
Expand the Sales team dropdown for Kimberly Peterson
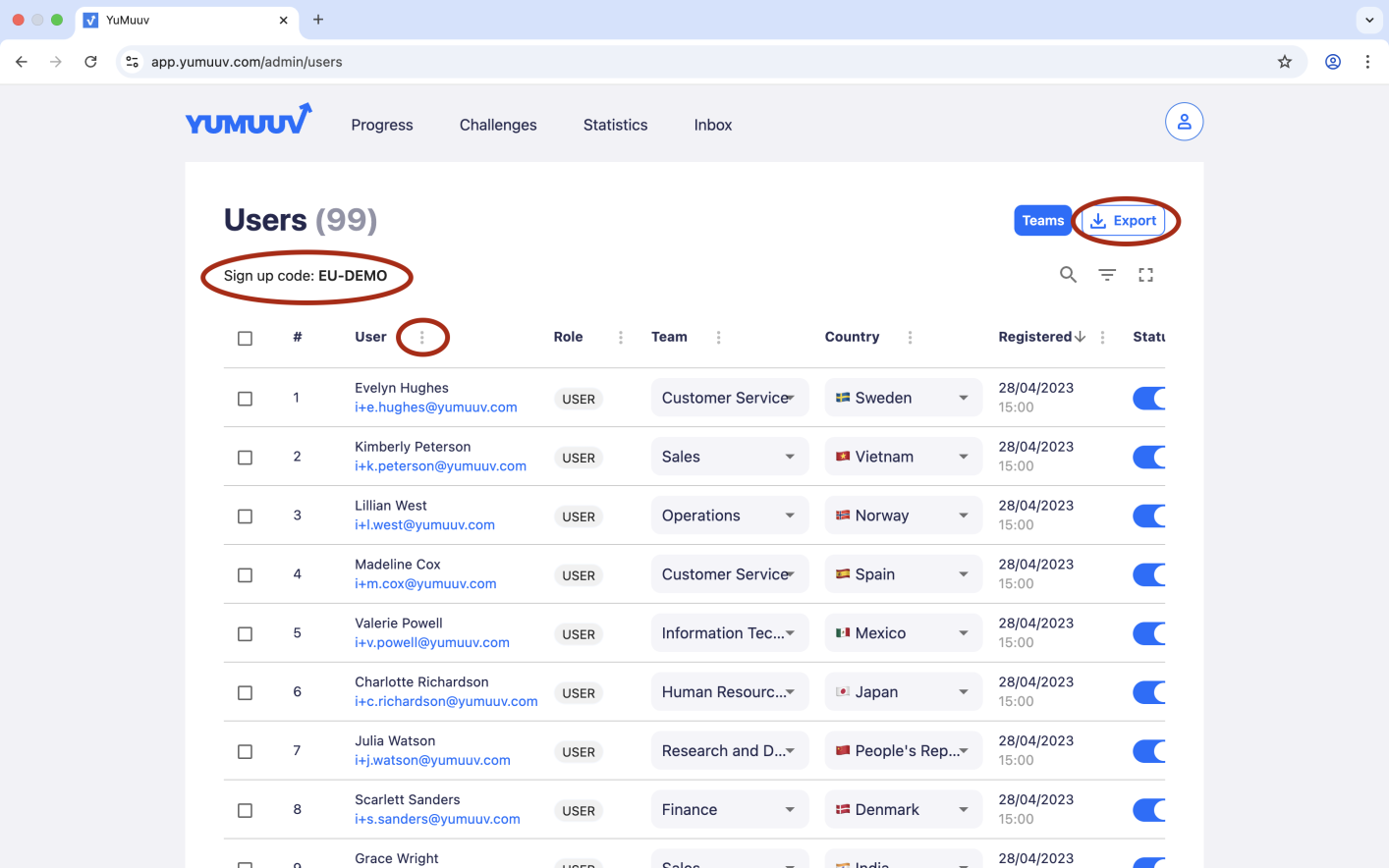click(729, 457)
